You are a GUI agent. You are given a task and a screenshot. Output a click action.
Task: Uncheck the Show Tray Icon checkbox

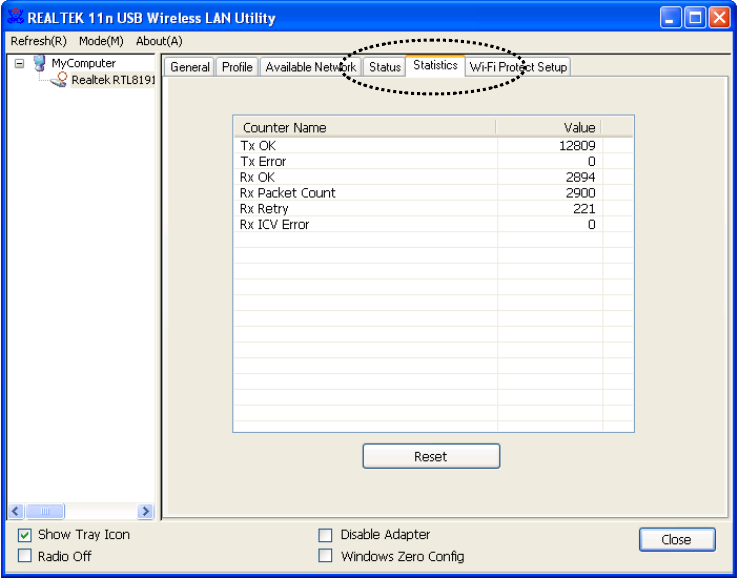(x=24, y=535)
